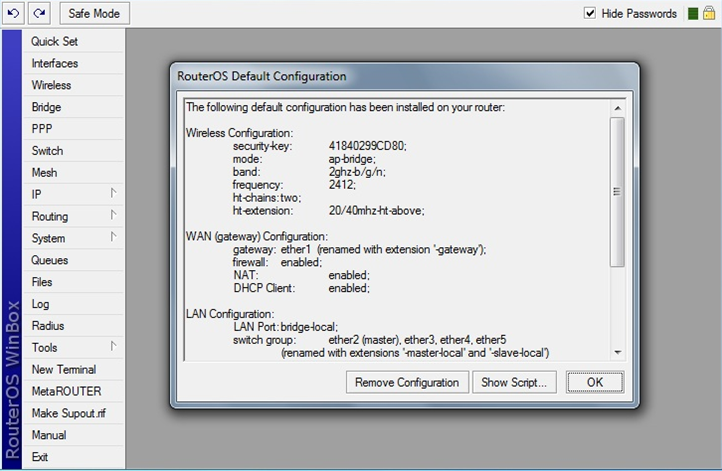Open the PPP menu
722x471 pixels.
click(74, 129)
